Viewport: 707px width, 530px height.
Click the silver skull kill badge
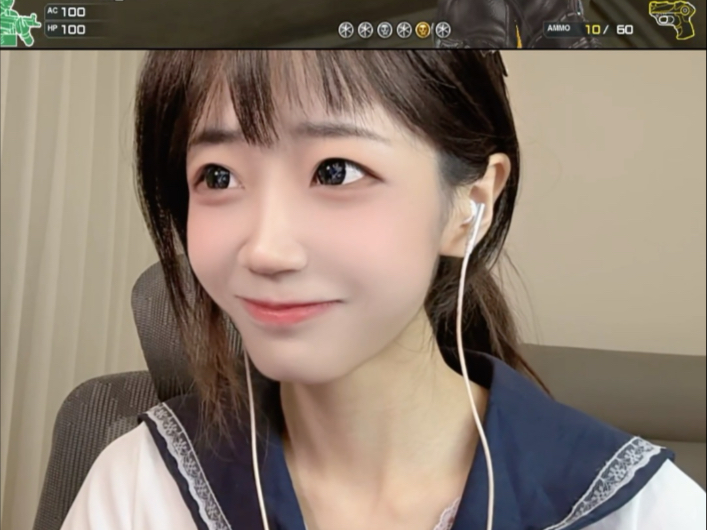tap(385, 29)
